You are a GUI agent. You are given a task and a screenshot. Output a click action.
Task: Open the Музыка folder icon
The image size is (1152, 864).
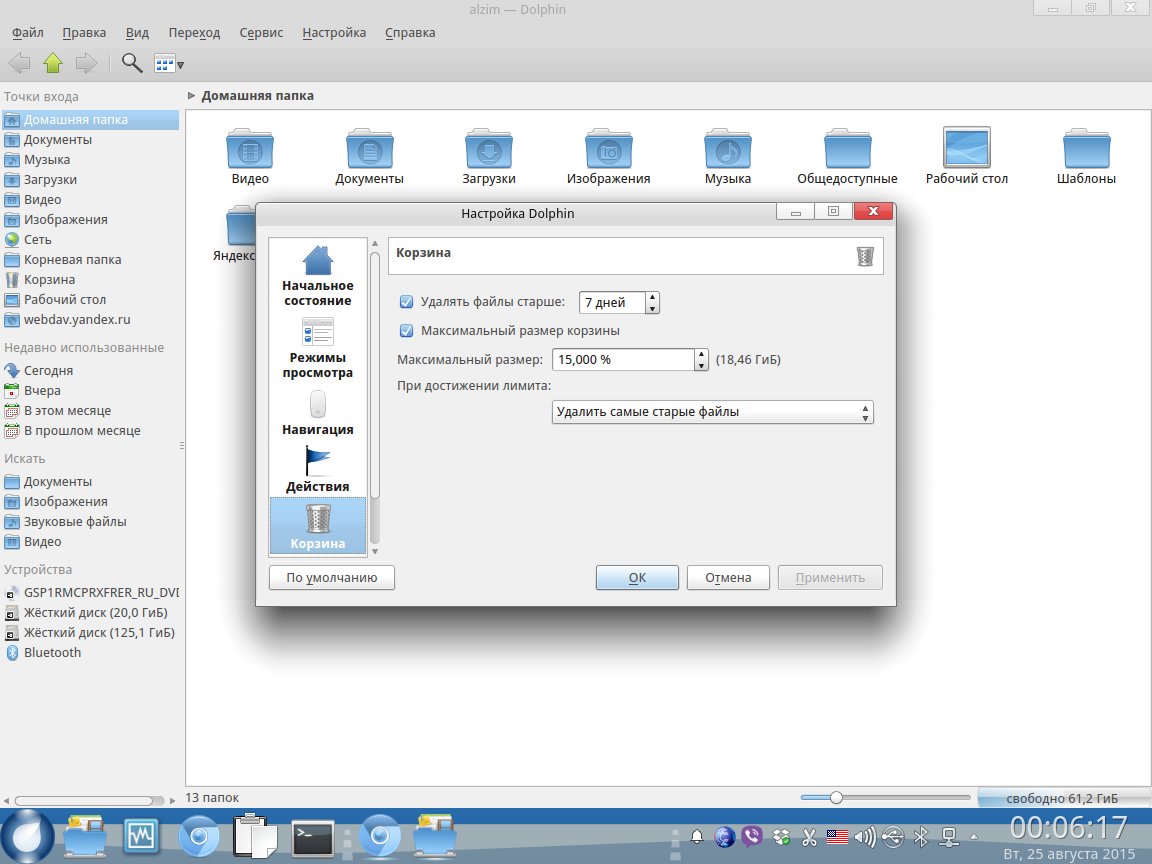coord(727,150)
